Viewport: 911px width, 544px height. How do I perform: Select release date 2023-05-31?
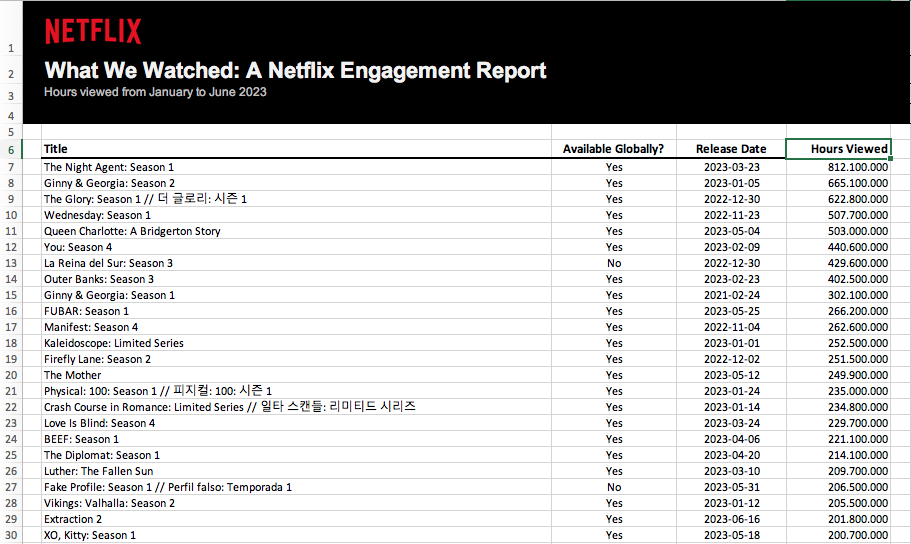click(731, 487)
